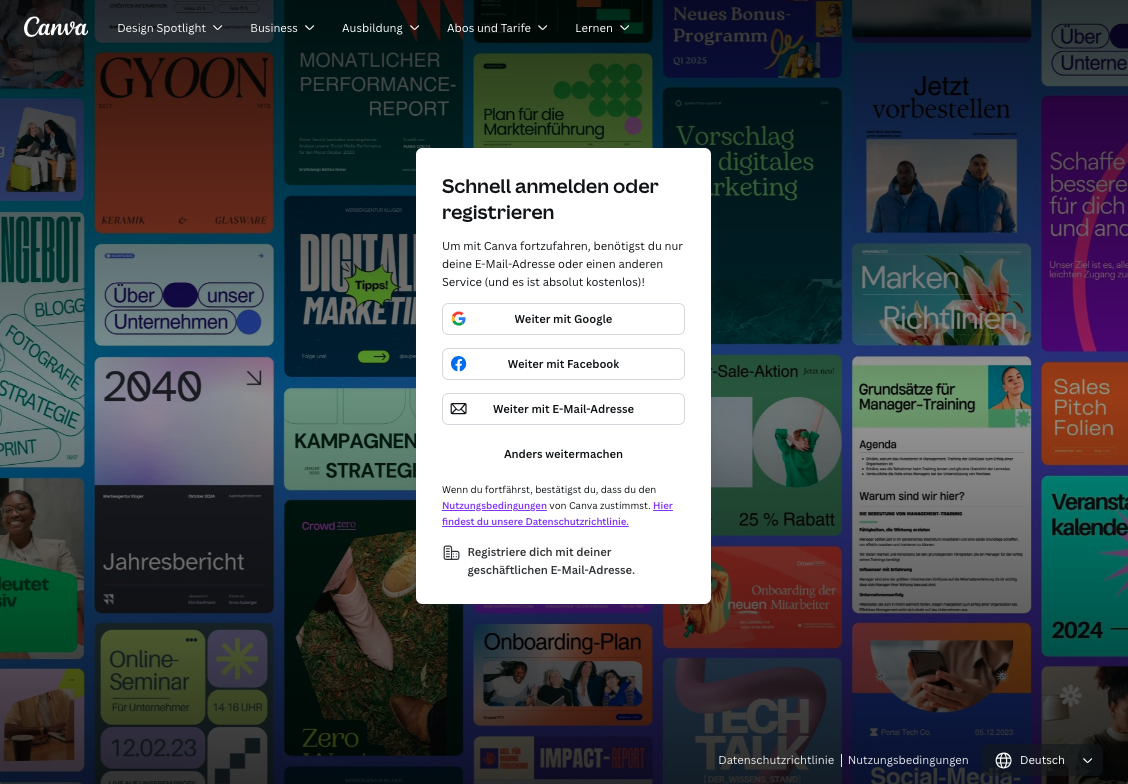Open footer Nutzungsbedingungen link
The width and height of the screenshot is (1128, 784).
(908, 760)
